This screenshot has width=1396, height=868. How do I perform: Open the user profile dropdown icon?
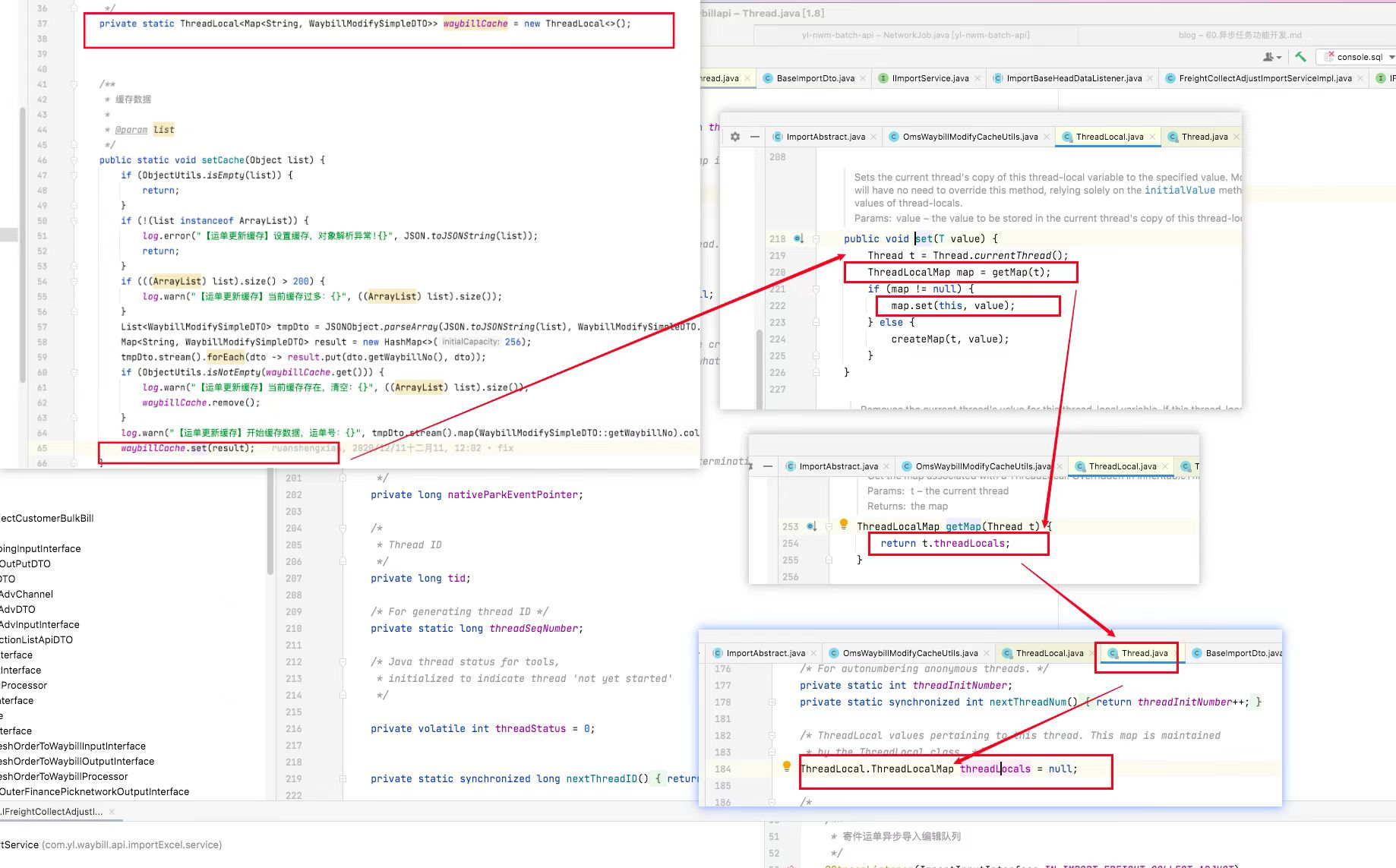(1272, 57)
